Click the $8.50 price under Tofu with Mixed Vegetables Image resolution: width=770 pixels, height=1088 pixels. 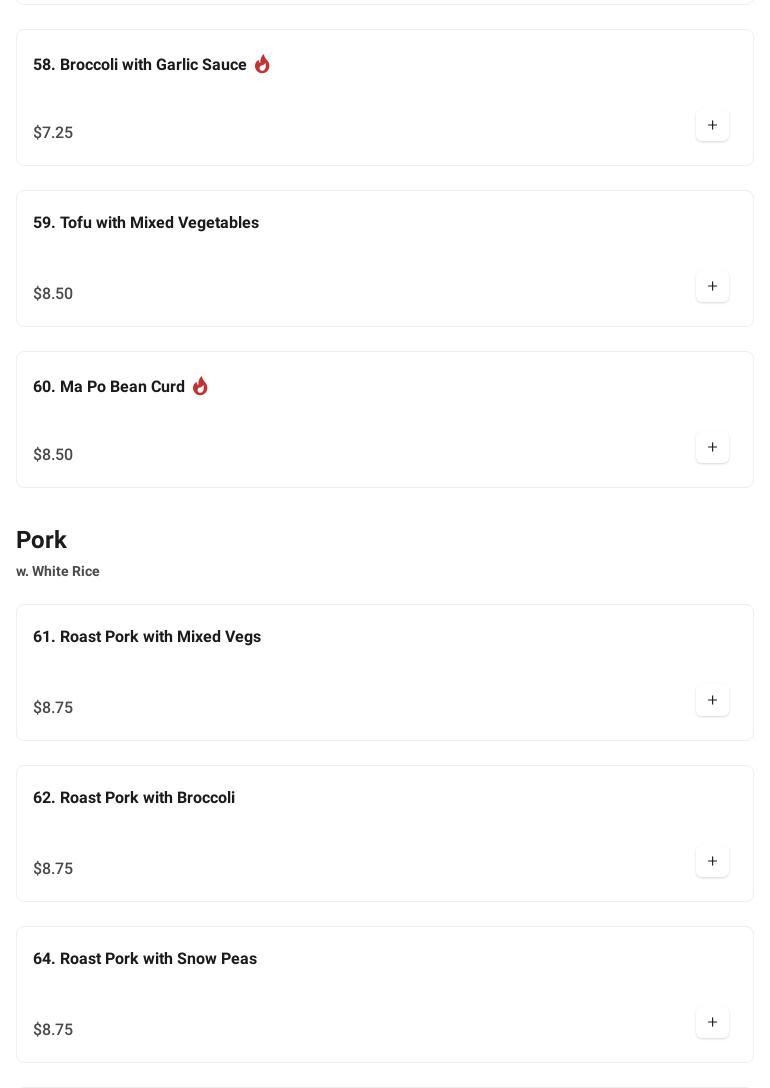click(53, 294)
